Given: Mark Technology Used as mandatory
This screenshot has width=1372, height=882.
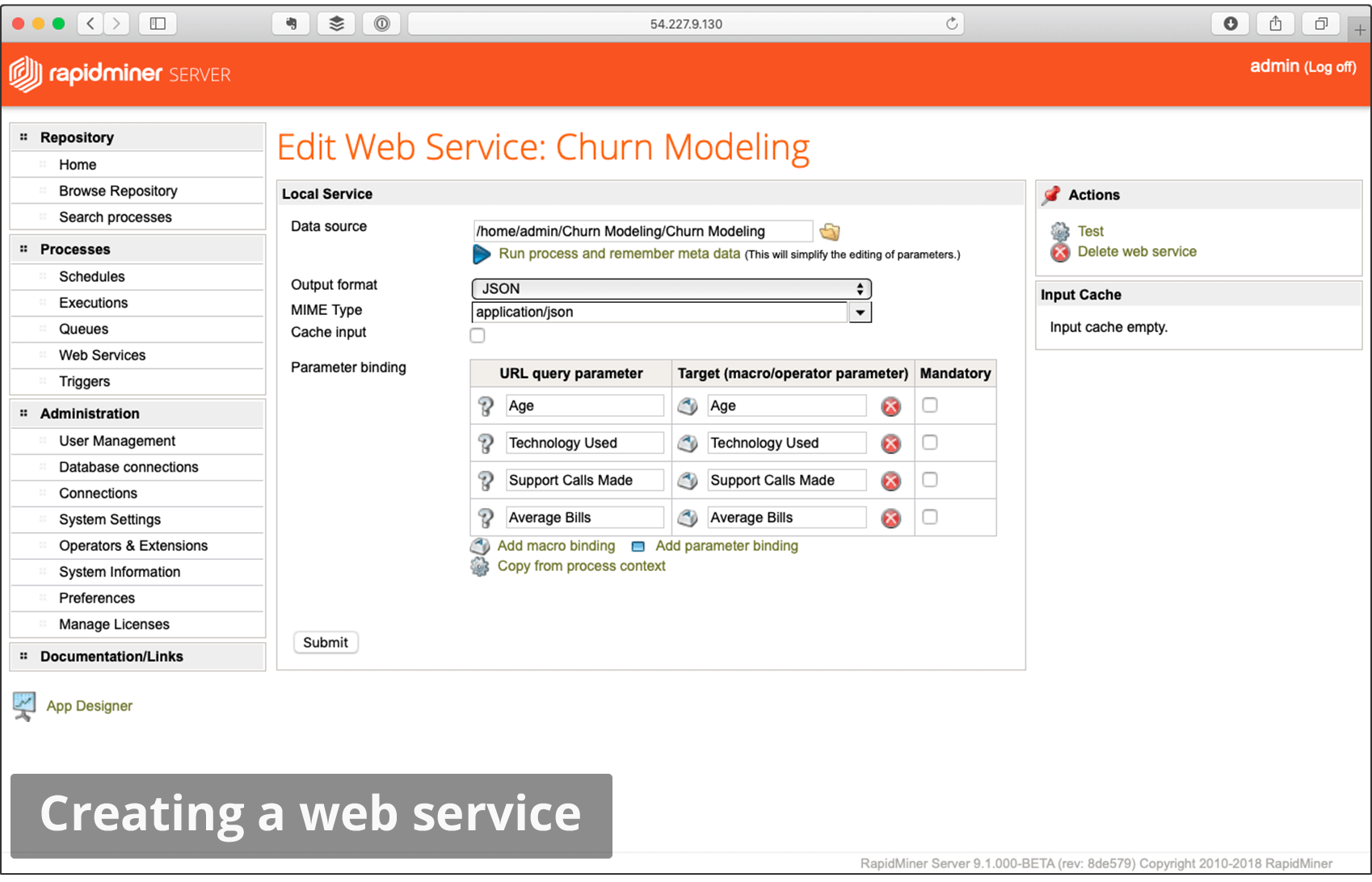Looking at the screenshot, I should pos(930,443).
